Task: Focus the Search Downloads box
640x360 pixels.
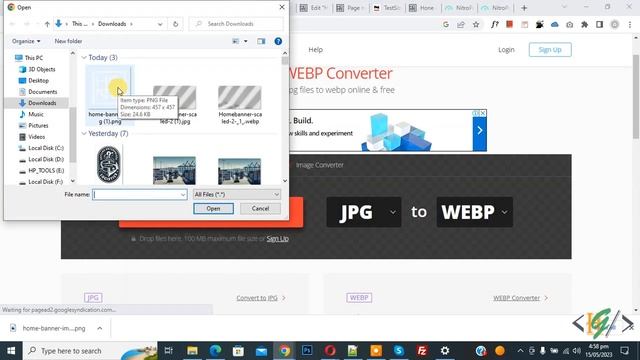Action: (x=236, y=24)
